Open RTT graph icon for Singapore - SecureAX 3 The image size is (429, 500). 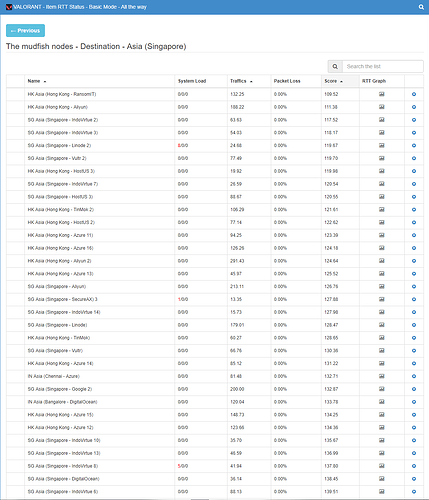click(x=382, y=299)
